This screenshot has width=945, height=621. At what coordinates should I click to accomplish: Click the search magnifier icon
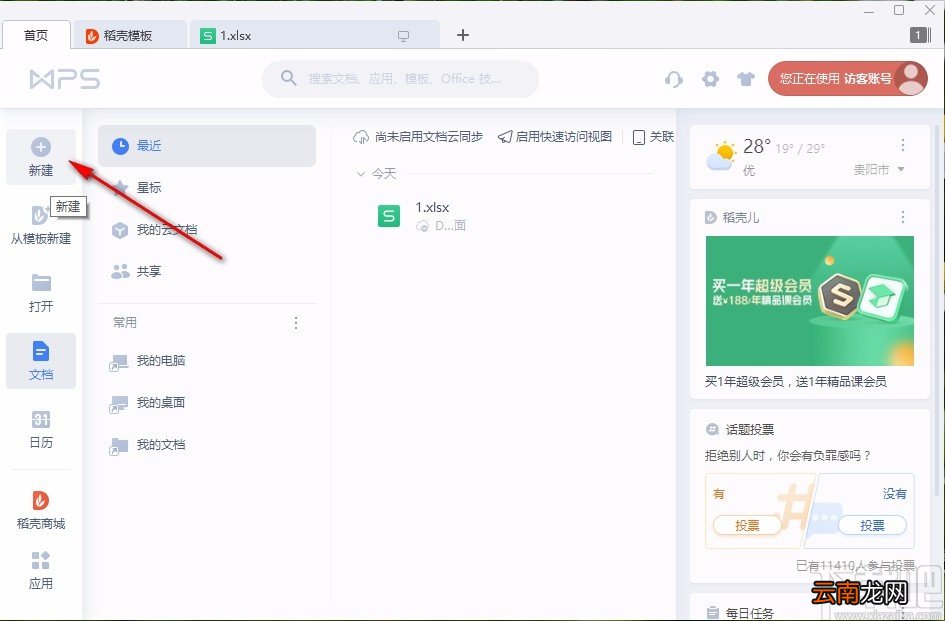(x=289, y=78)
